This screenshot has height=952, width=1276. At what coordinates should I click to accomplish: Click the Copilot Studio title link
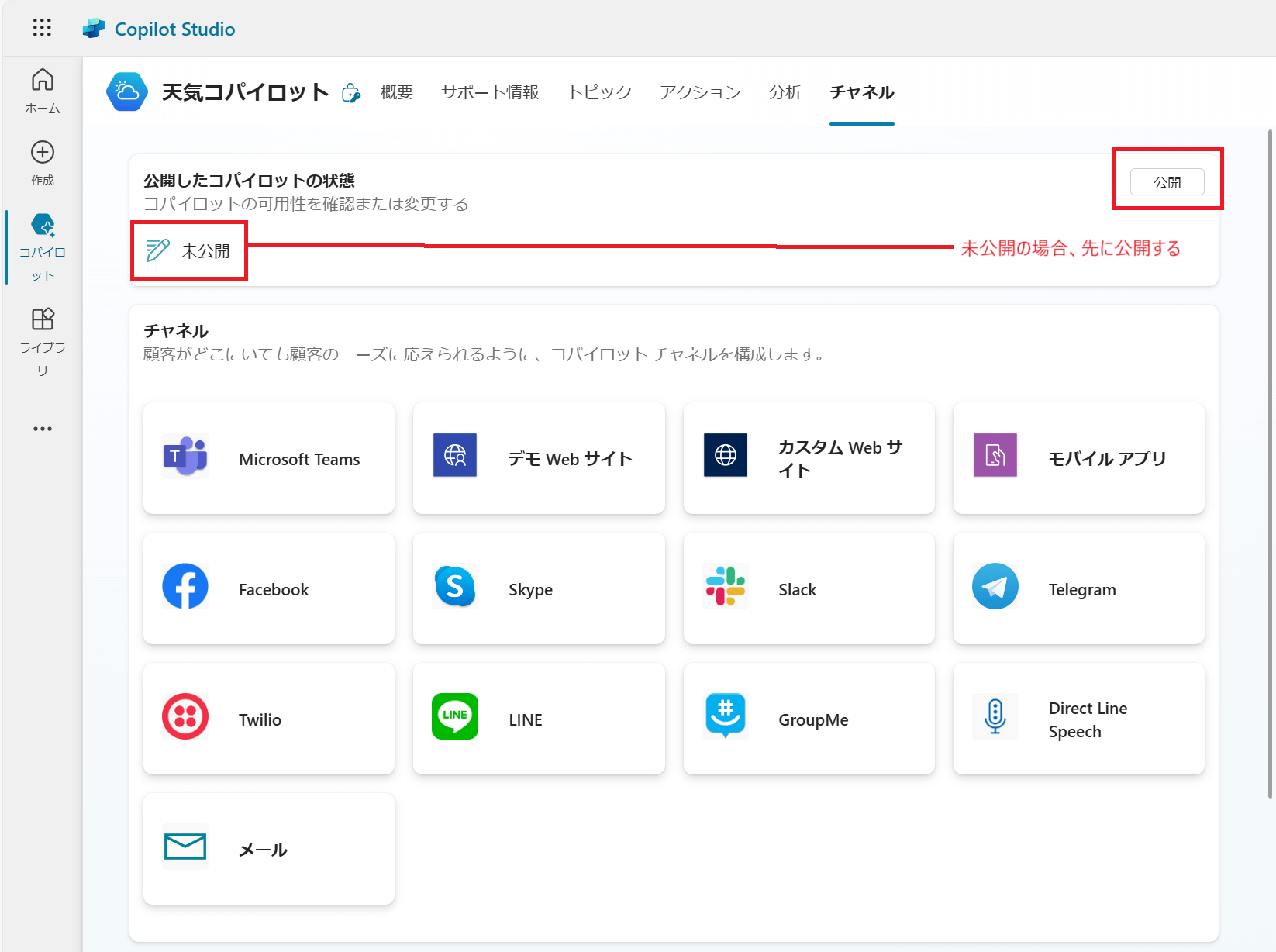[175, 29]
